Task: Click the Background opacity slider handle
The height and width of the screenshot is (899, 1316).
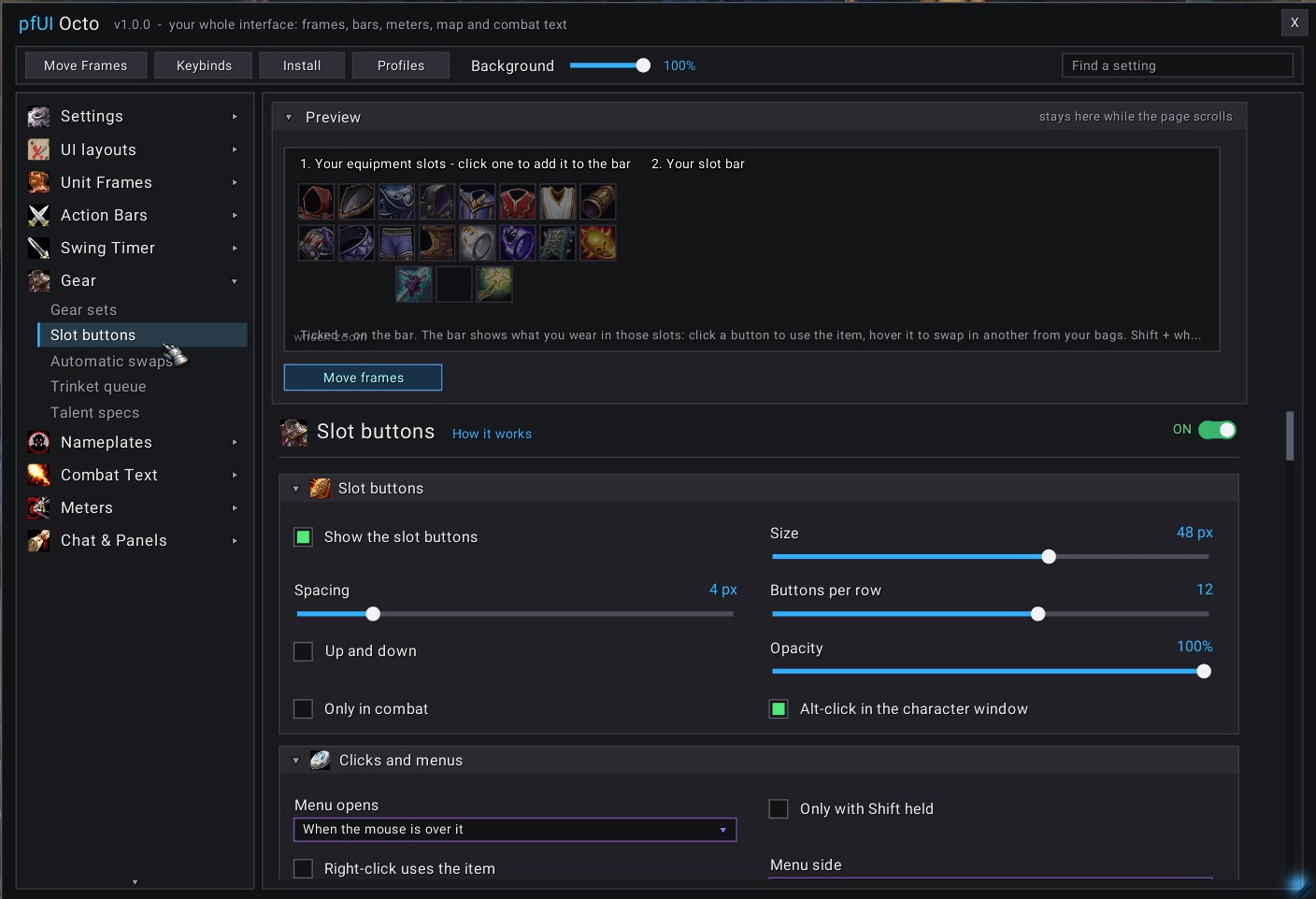Action: [643, 65]
